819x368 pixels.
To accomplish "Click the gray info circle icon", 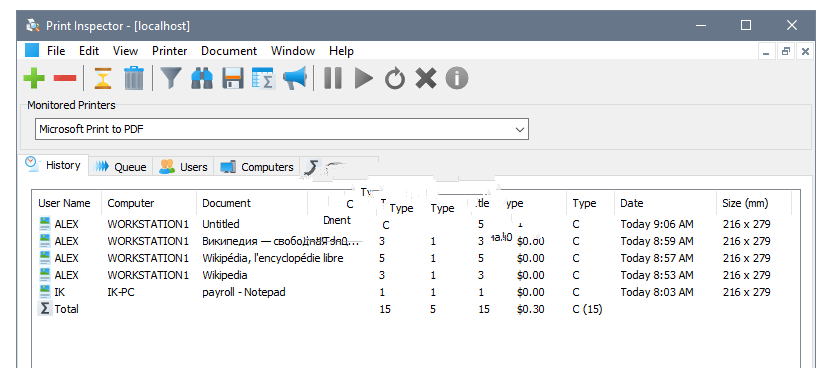I will coord(457,79).
